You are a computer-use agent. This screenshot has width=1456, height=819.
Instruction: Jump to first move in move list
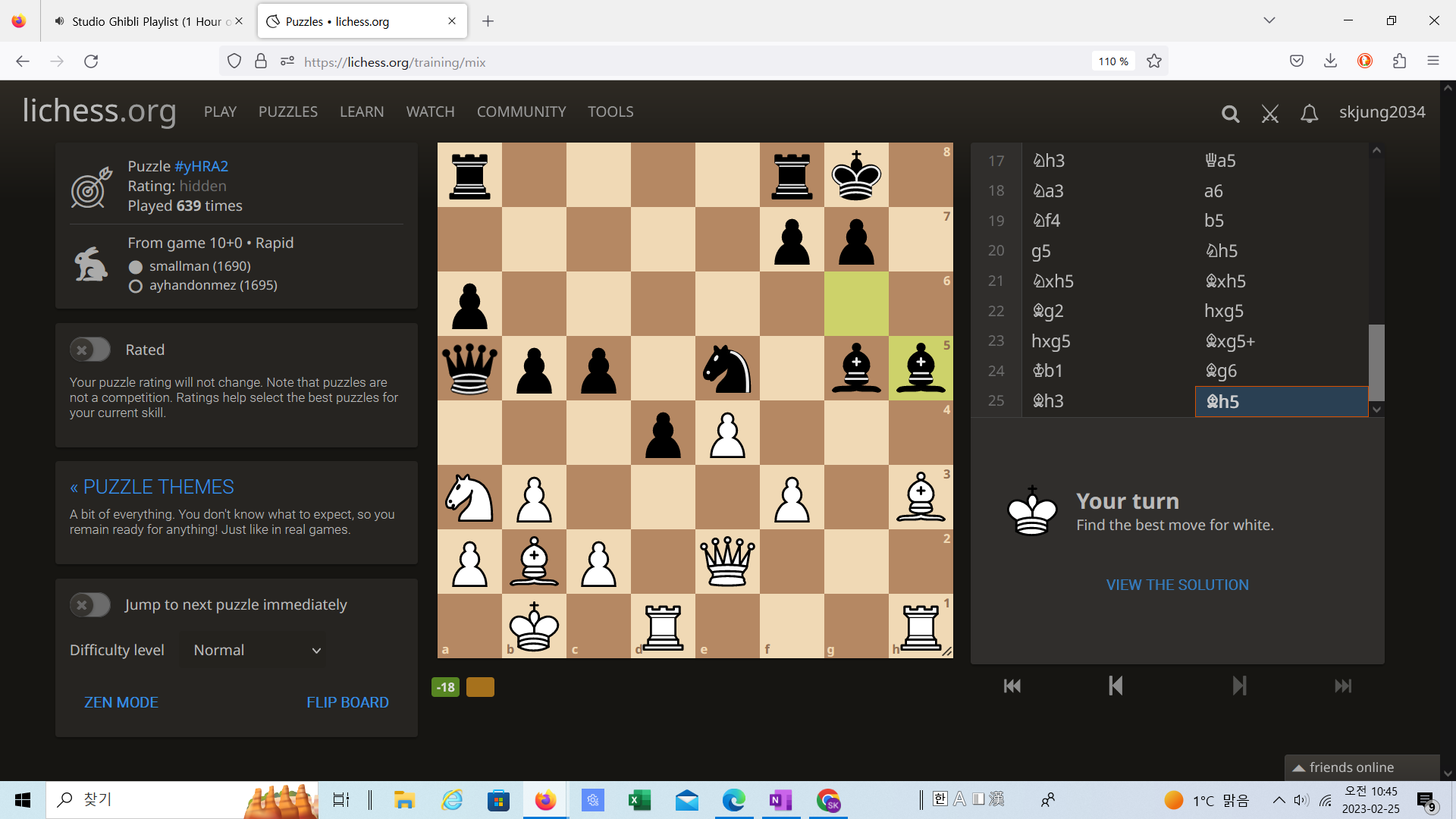[x=1012, y=686]
